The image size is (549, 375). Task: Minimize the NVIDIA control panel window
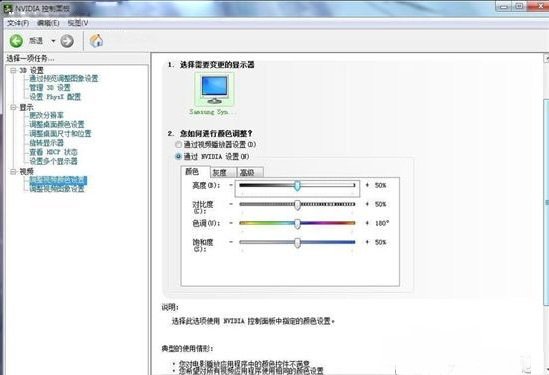(x=504, y=6)
